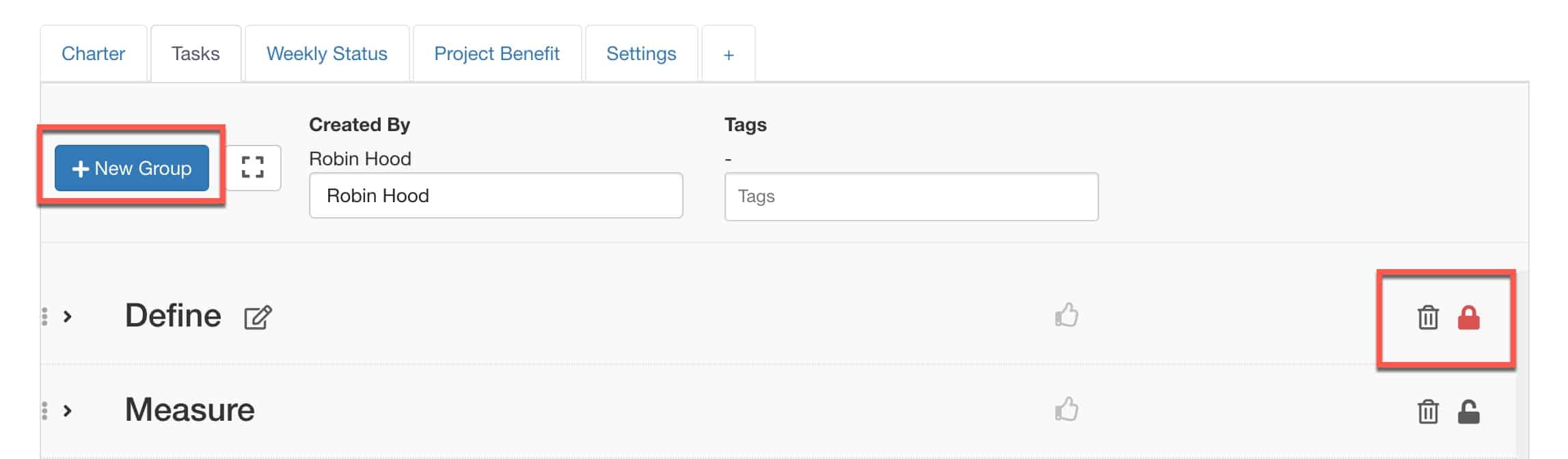
Task: Click the edit pencil icon beside Define
Action: pos(258,318)
